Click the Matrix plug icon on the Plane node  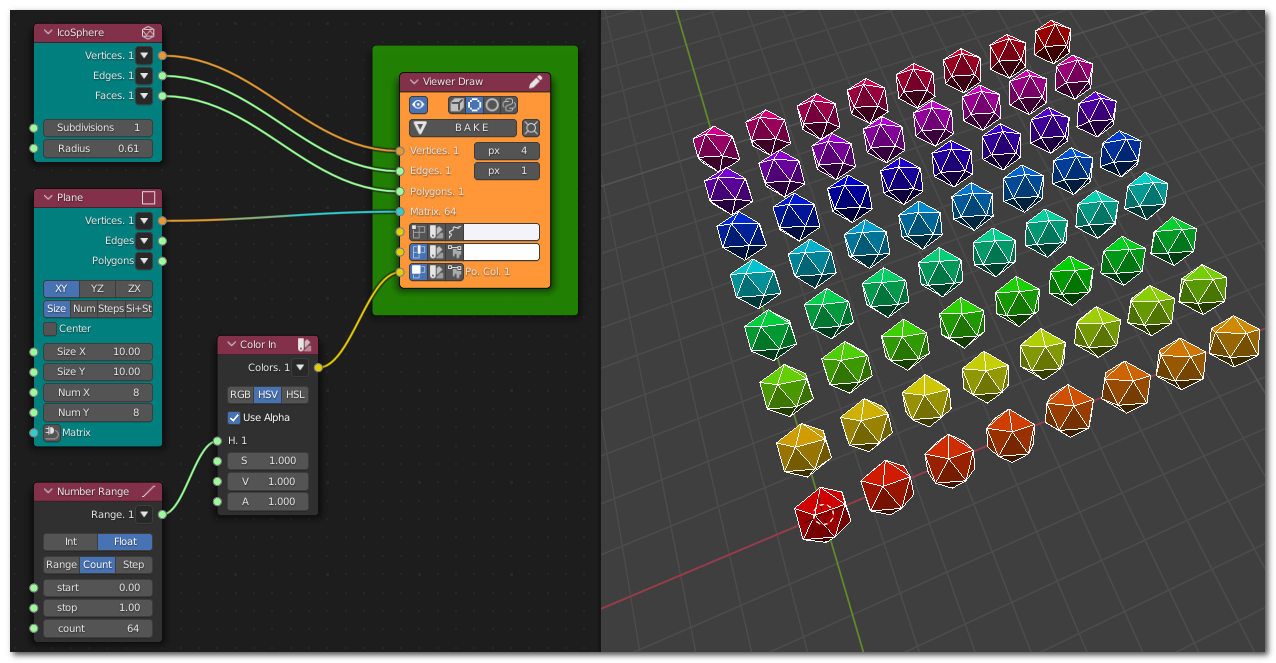tap(52, 433)
